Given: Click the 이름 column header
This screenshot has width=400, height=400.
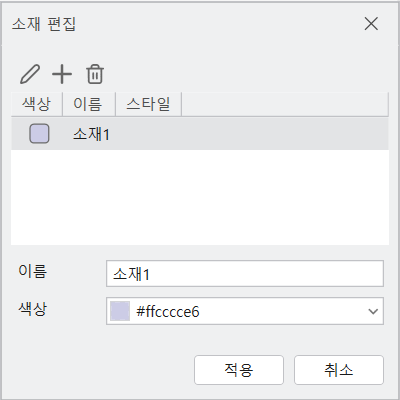Looking at the screenshot, I should pos(89,104).
